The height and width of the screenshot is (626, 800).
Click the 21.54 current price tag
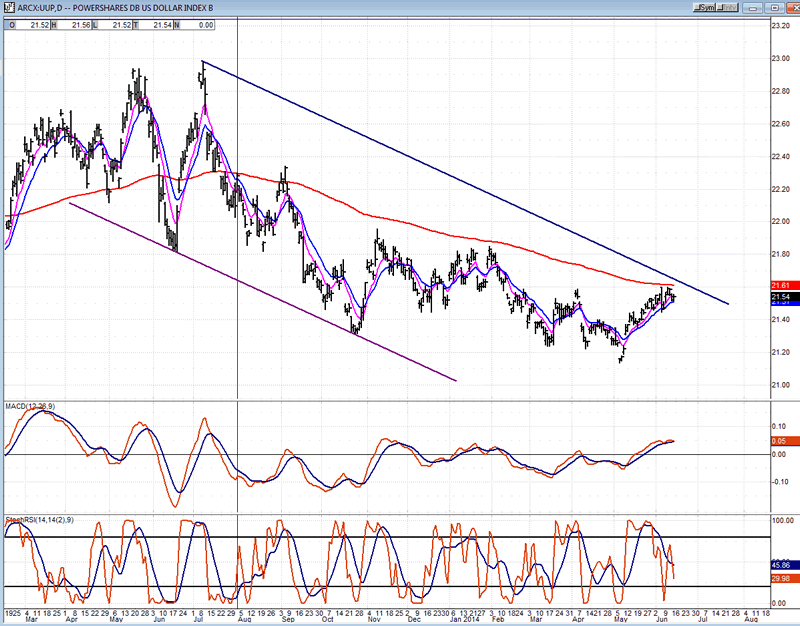(781, 297)
